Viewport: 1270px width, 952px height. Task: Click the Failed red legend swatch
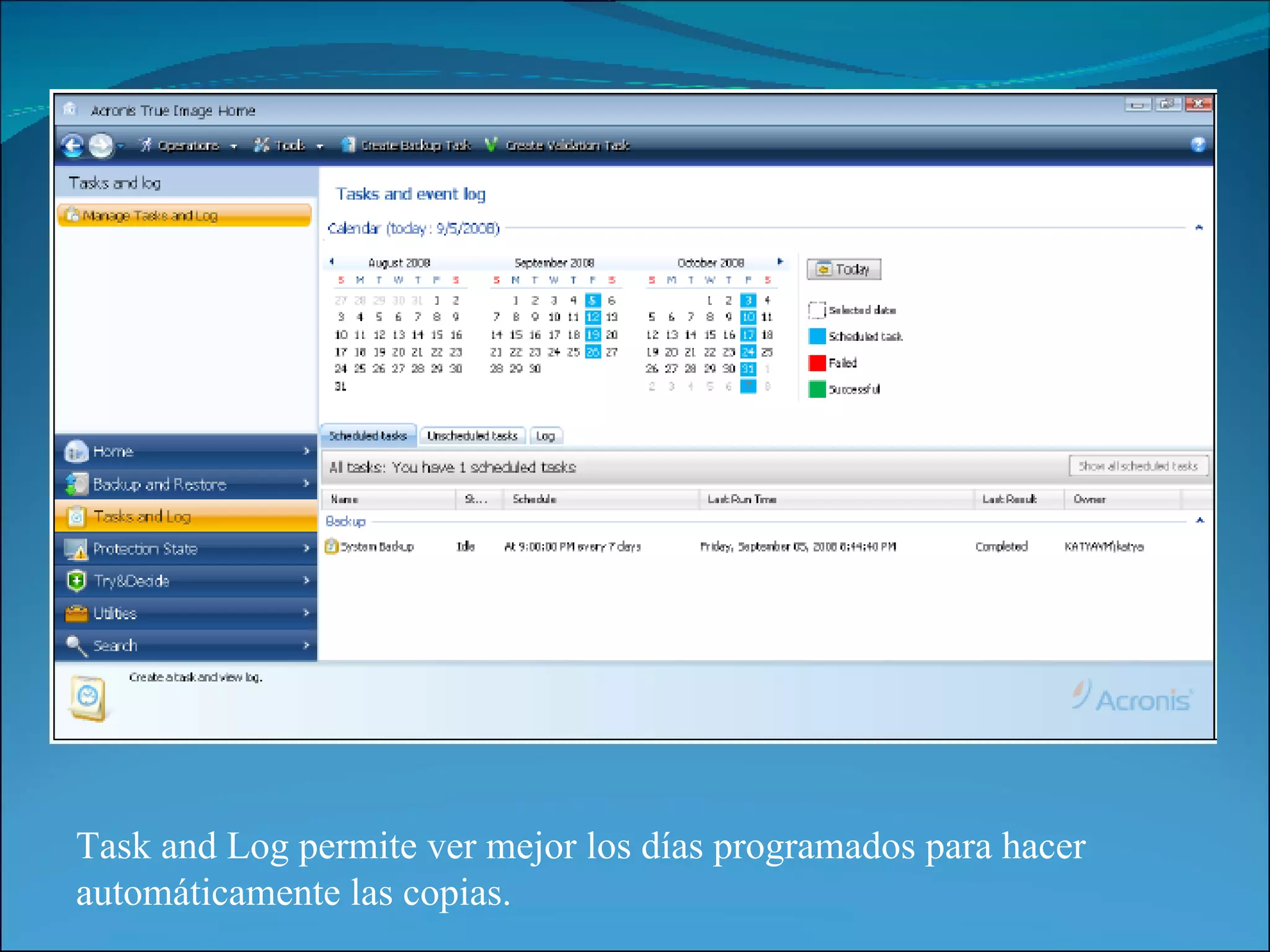coord(817,363)
